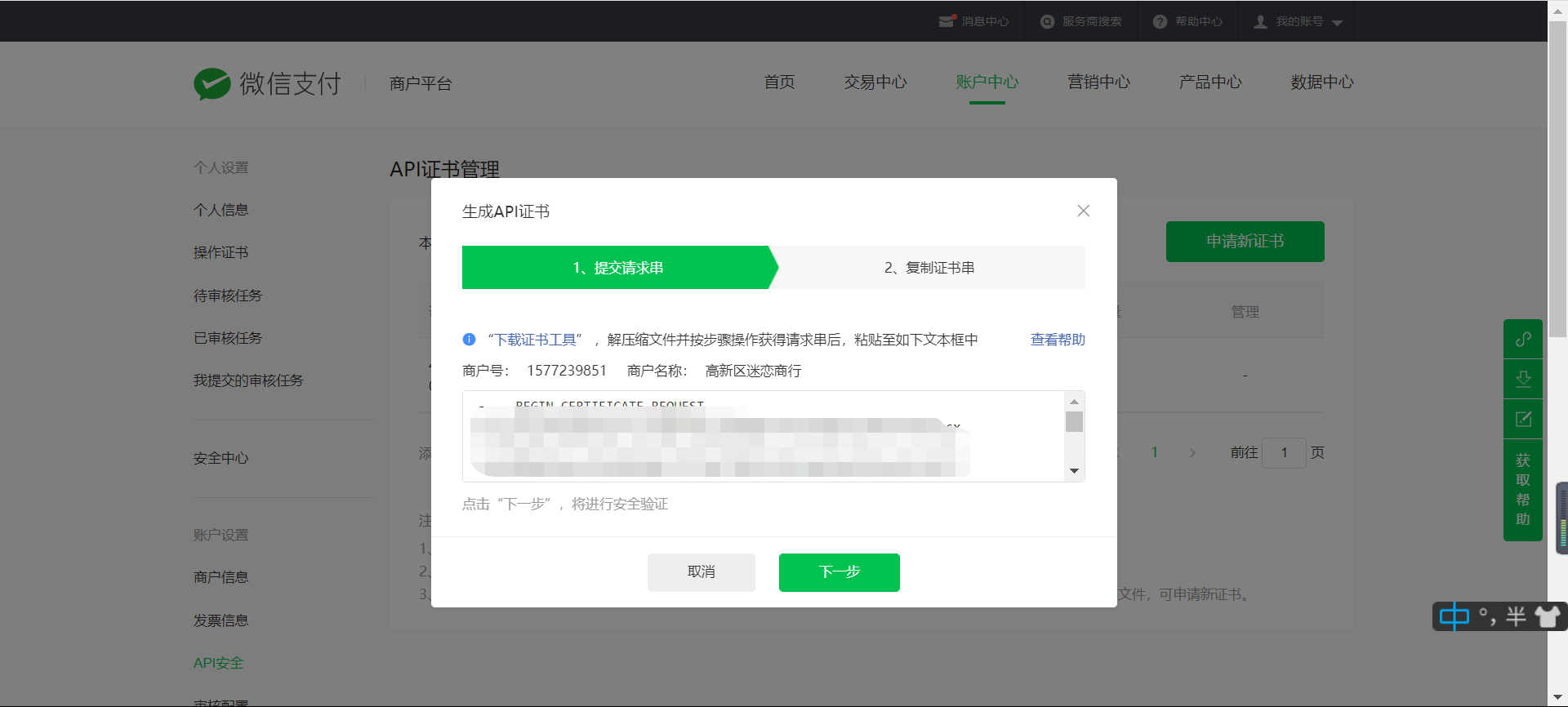Open 操作证书 in the sidebar
This screenshot has width=1568, height=707.
click(x=221, y=253)
